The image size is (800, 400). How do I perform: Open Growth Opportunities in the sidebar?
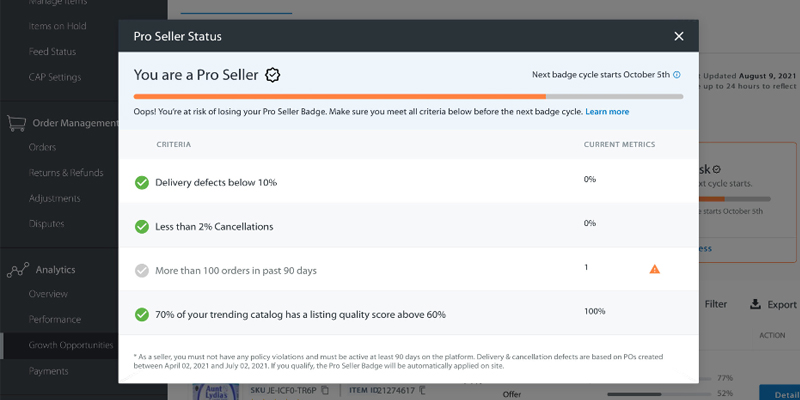tap(70, 345)
